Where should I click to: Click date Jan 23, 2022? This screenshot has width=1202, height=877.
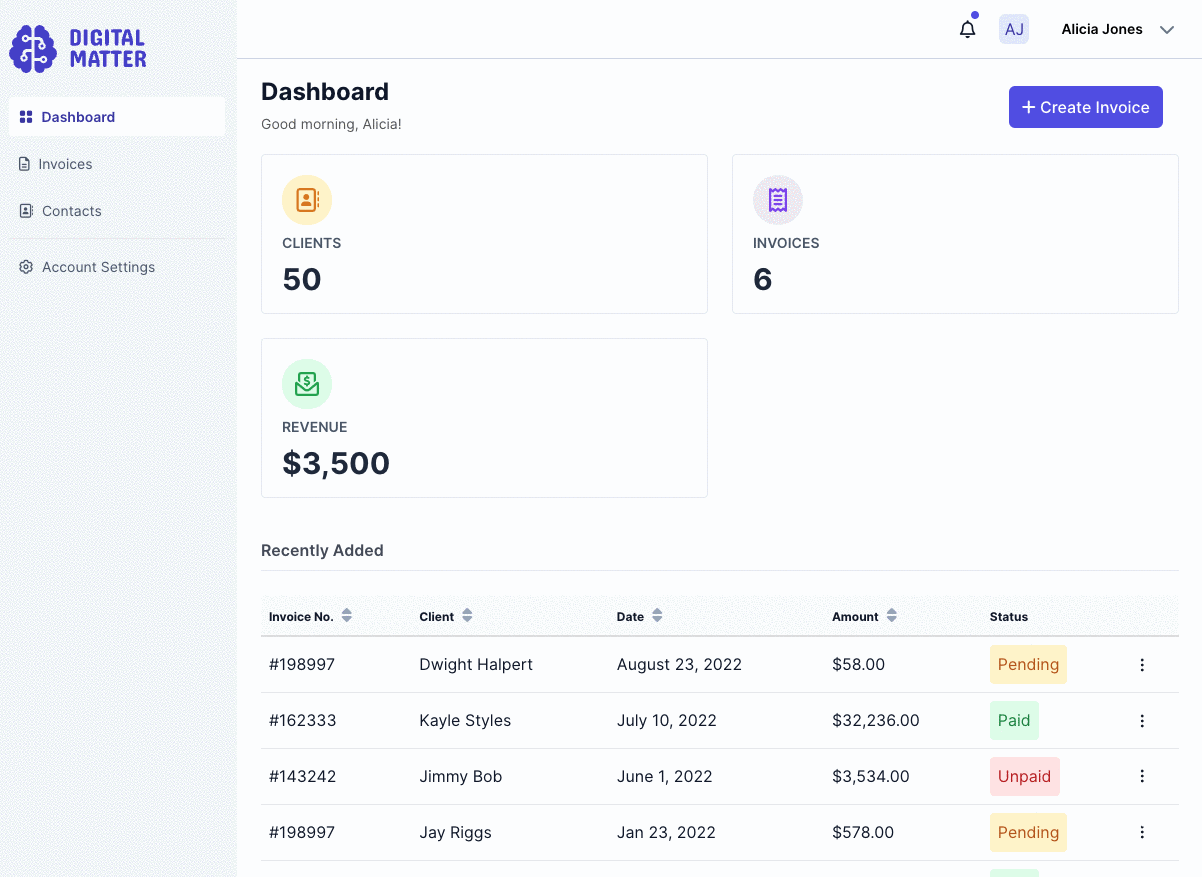click(x=666, y=832)
